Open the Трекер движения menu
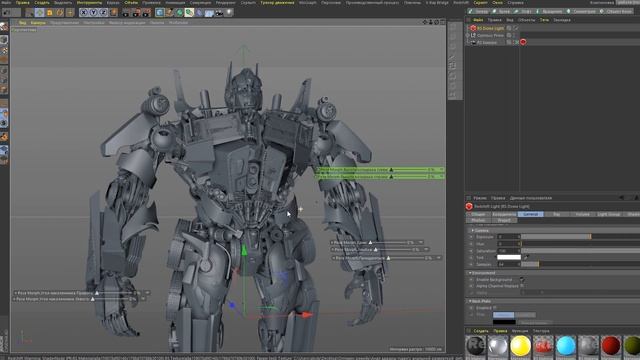 click(277, 2)
